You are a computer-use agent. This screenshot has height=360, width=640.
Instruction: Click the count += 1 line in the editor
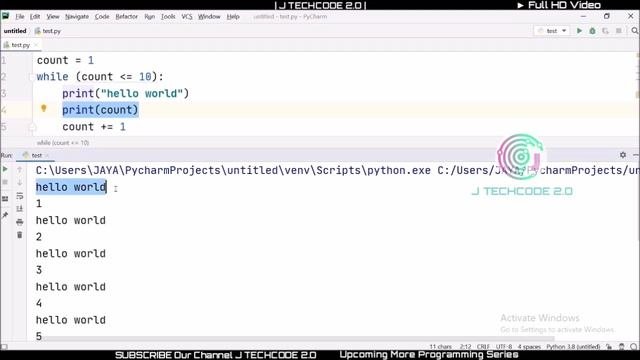(94, 127)
